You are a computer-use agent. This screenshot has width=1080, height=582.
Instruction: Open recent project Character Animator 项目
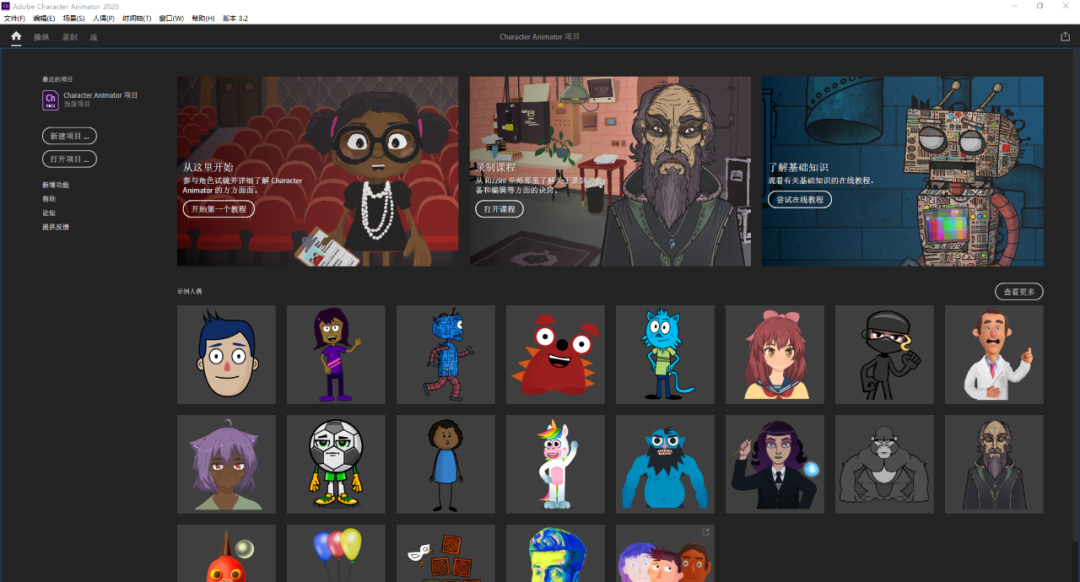90,100
